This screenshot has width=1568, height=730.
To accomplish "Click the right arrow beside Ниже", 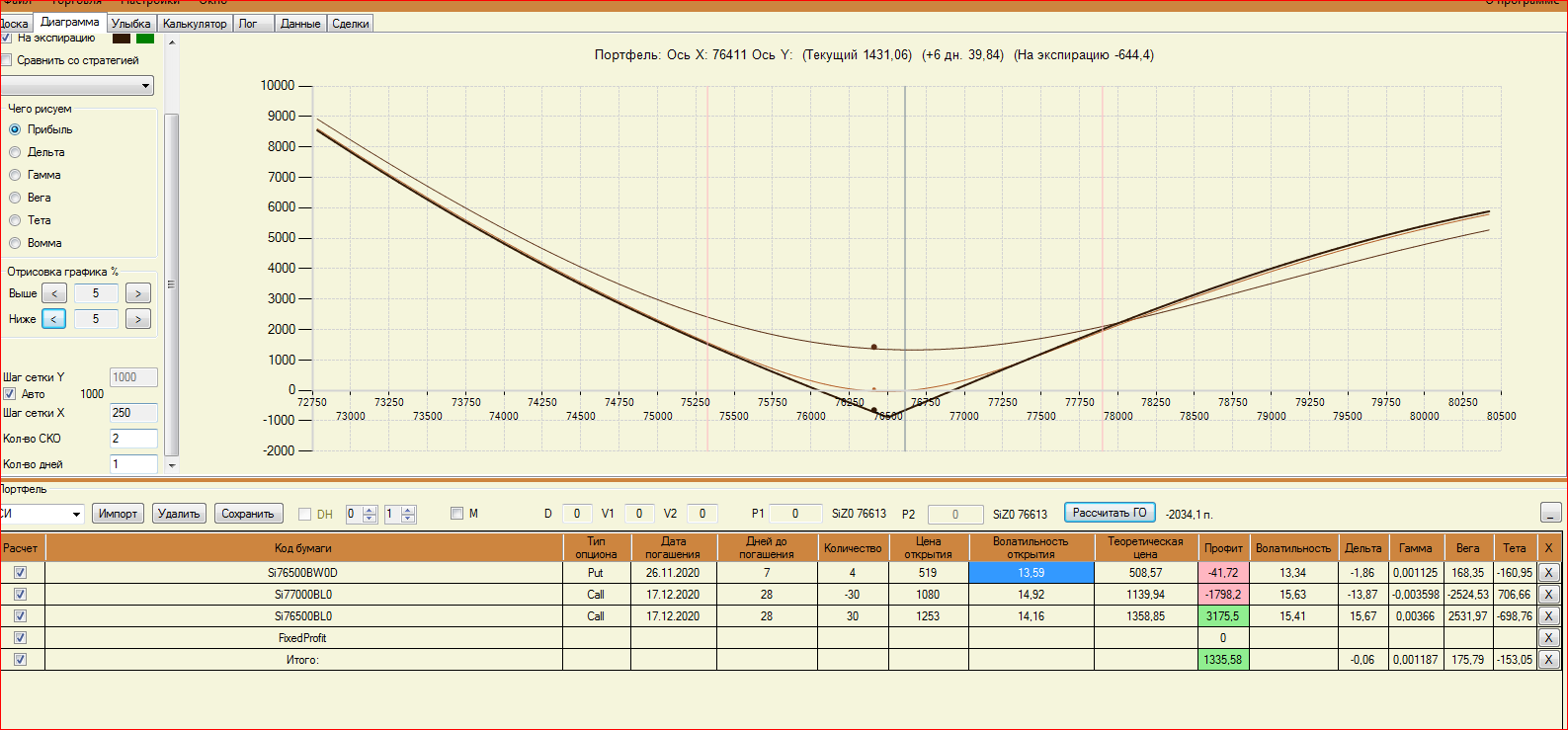I will (x=138, y=319).
